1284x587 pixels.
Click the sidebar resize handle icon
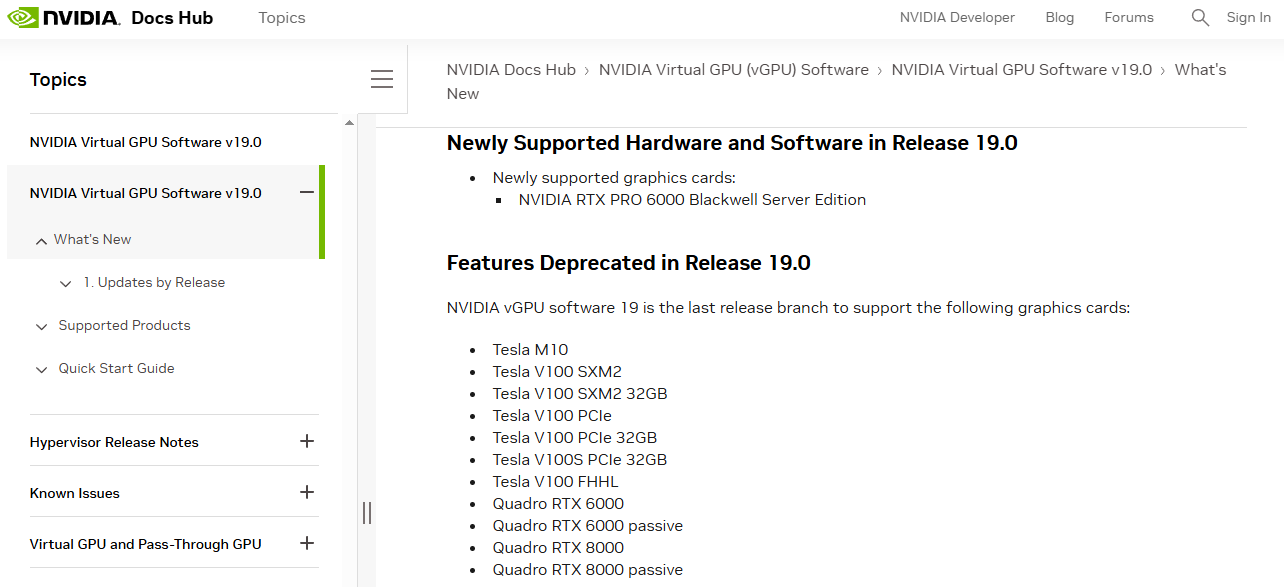coord(367,512)
